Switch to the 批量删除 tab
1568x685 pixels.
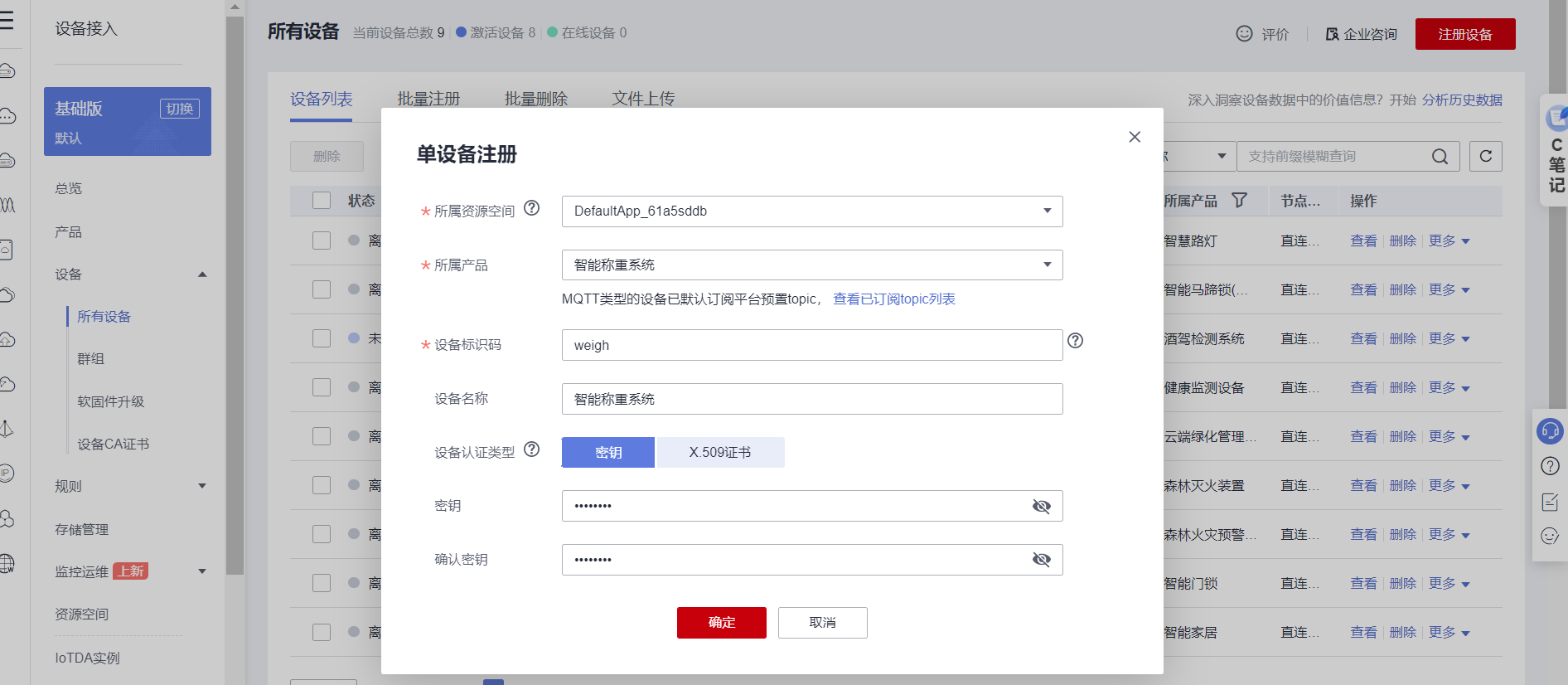pos(536,100)
